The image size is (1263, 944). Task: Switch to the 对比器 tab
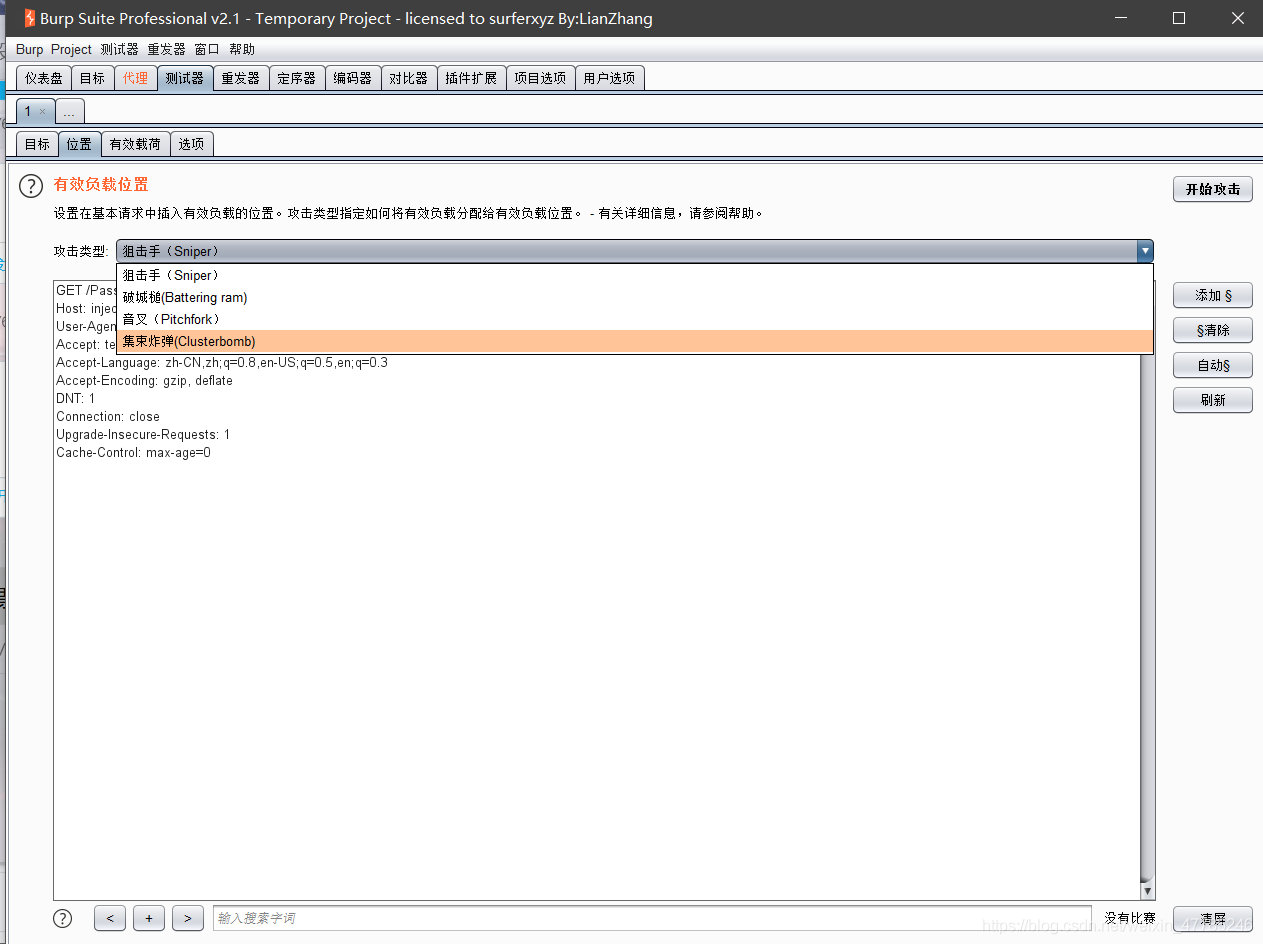click(408, 78)
